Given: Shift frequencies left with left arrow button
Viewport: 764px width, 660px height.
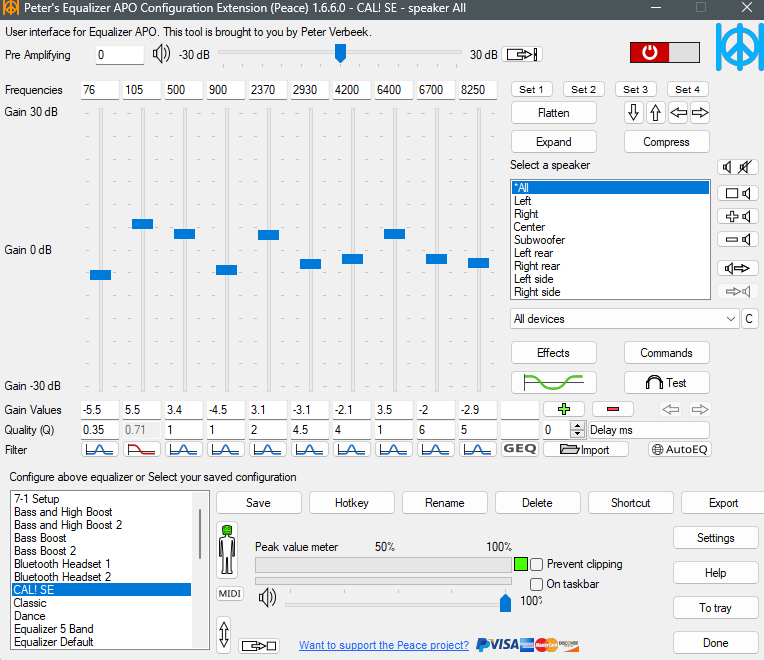Looking at the screenshot, I should point(678,113).
